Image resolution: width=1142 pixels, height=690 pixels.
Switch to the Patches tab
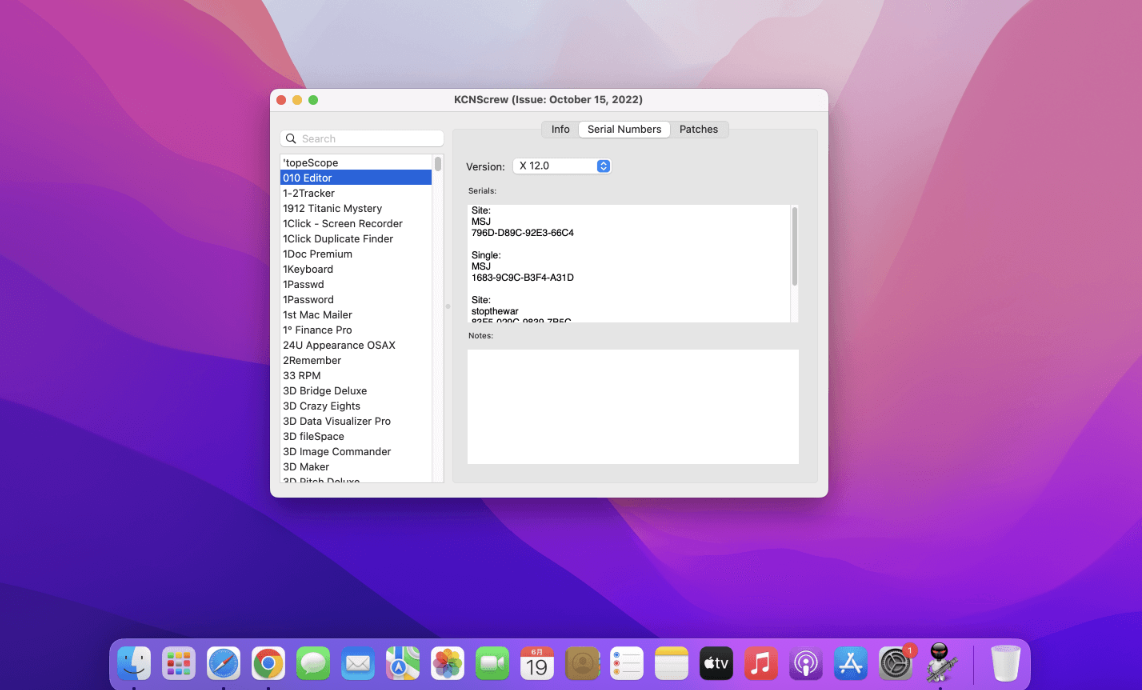click(699, 129)
